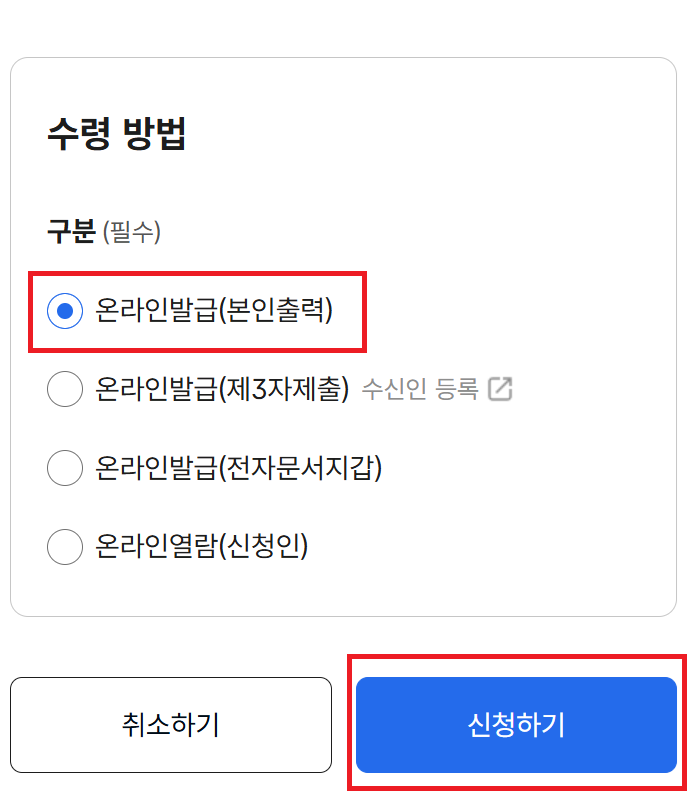This screenshot has width=695, height=804.
Task: Click inside the 수령 방법 card area
Action: pos(345,600)
